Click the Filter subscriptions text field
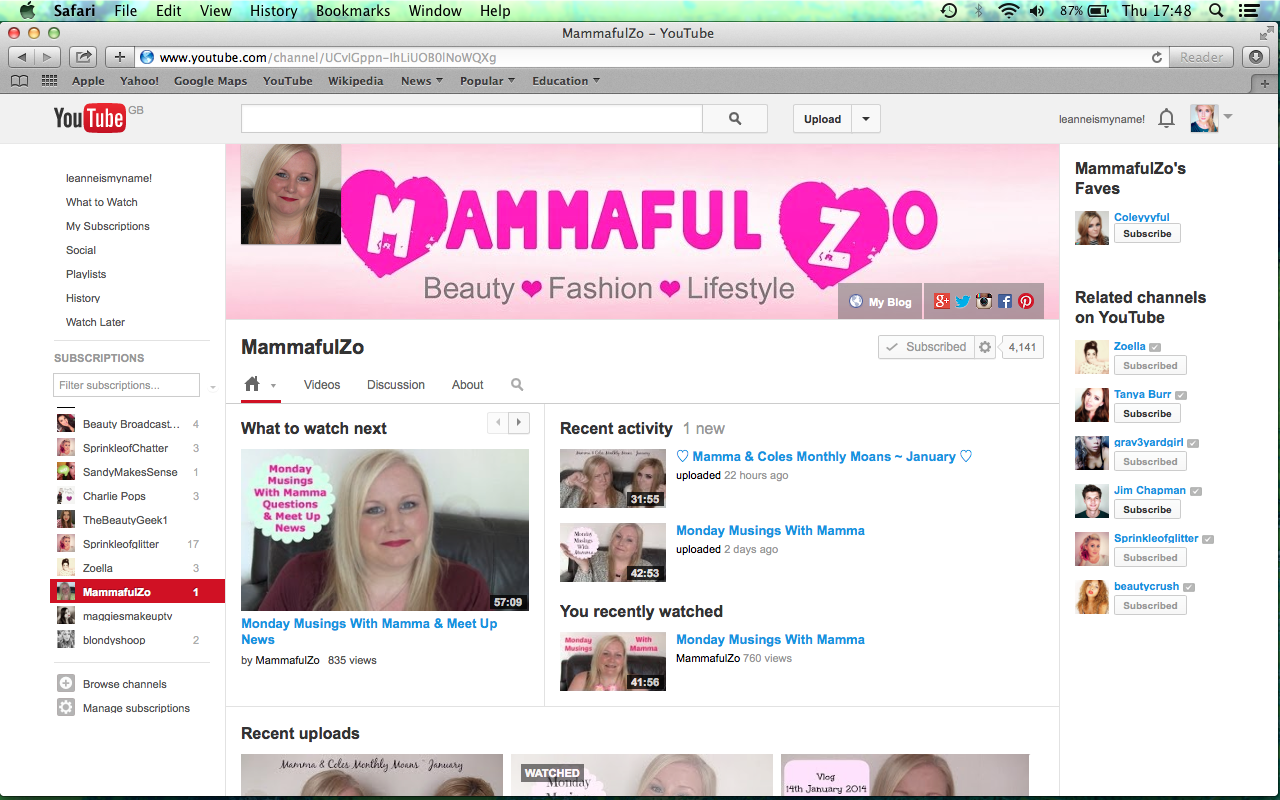The height and width of the screenshot is (800, 1280). pos(127,385)
